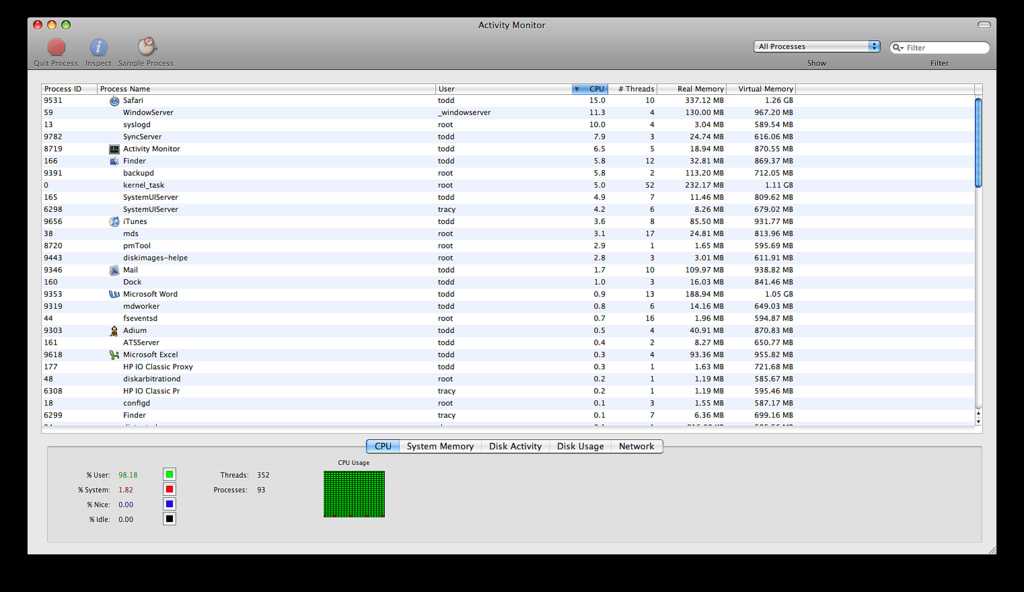
Task: Click the process list vertical scrollbar thumb
Action: [x=978, y=142]
